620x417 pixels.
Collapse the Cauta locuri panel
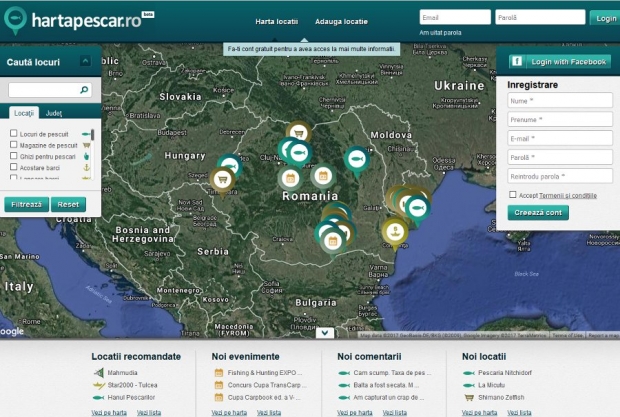pos(85,61)
